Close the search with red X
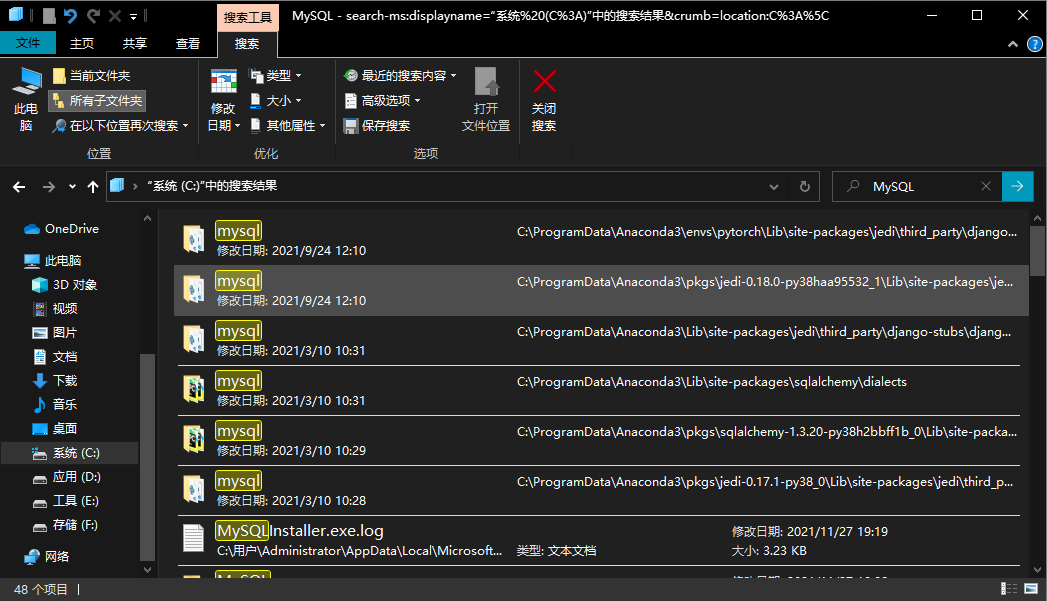Screen dimensions: 1047x601 point(544,99)
